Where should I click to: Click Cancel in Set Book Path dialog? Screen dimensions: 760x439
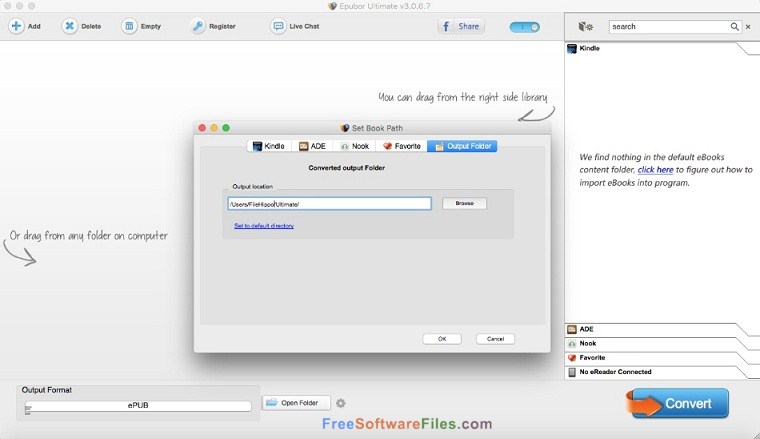495,339
